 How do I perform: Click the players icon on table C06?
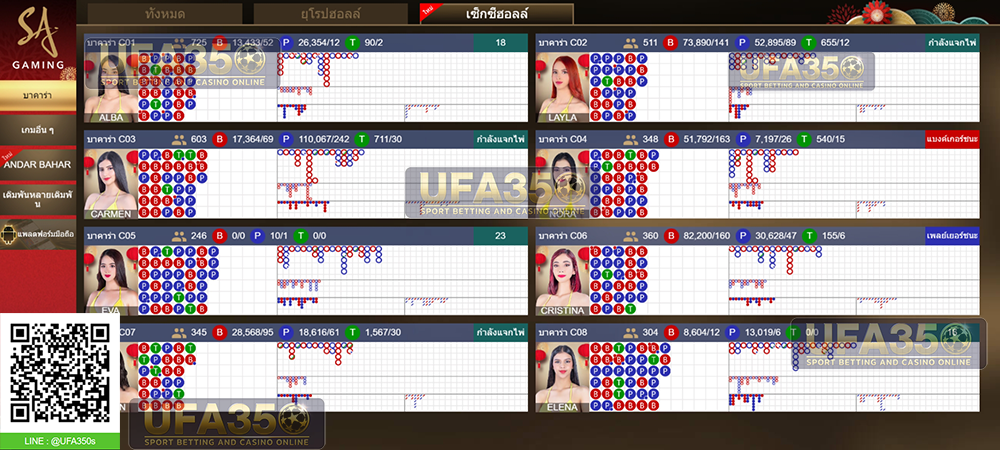coord(630,236)
